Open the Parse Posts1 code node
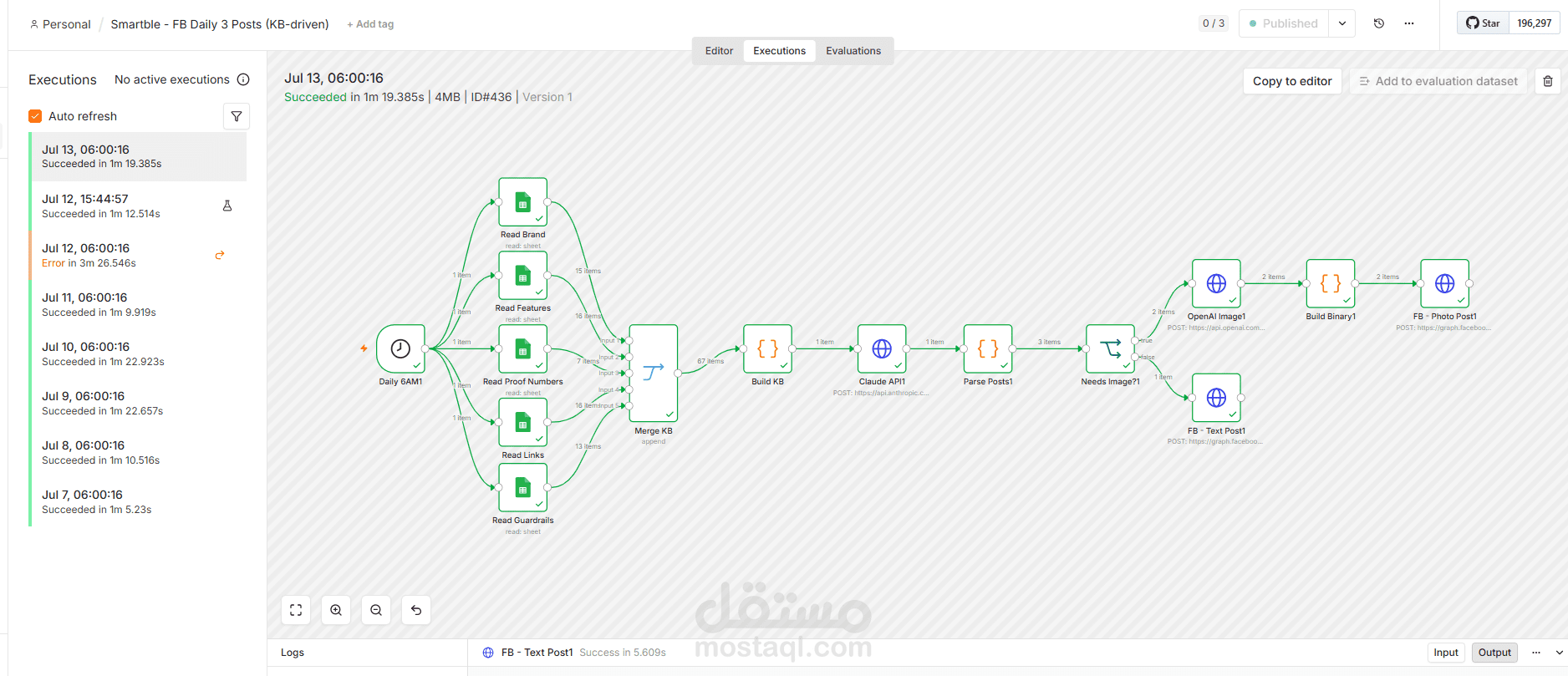Screen dimensions: 1568x676 click(988, 348)
